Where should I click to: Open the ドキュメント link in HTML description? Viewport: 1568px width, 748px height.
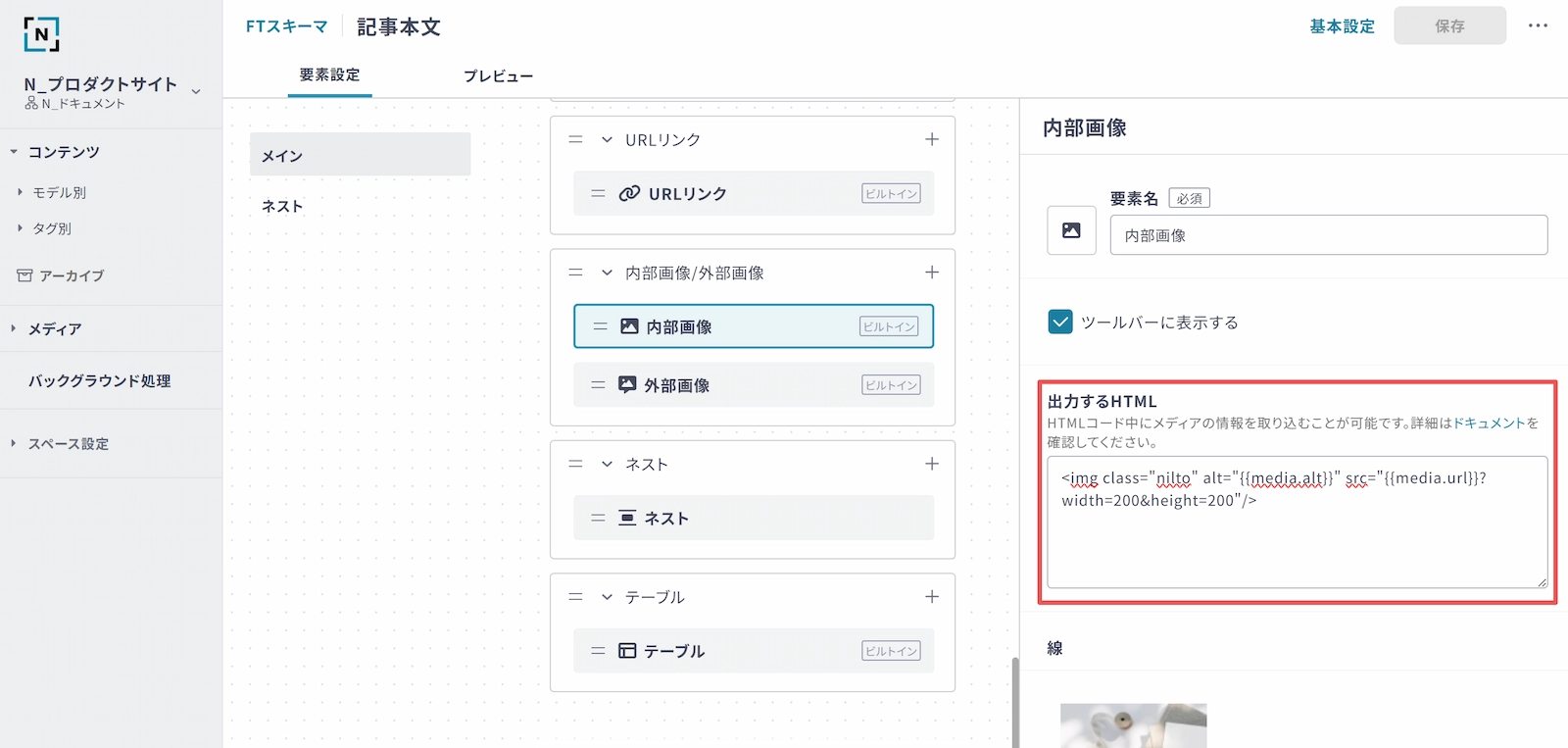(x=1489, y=424)
